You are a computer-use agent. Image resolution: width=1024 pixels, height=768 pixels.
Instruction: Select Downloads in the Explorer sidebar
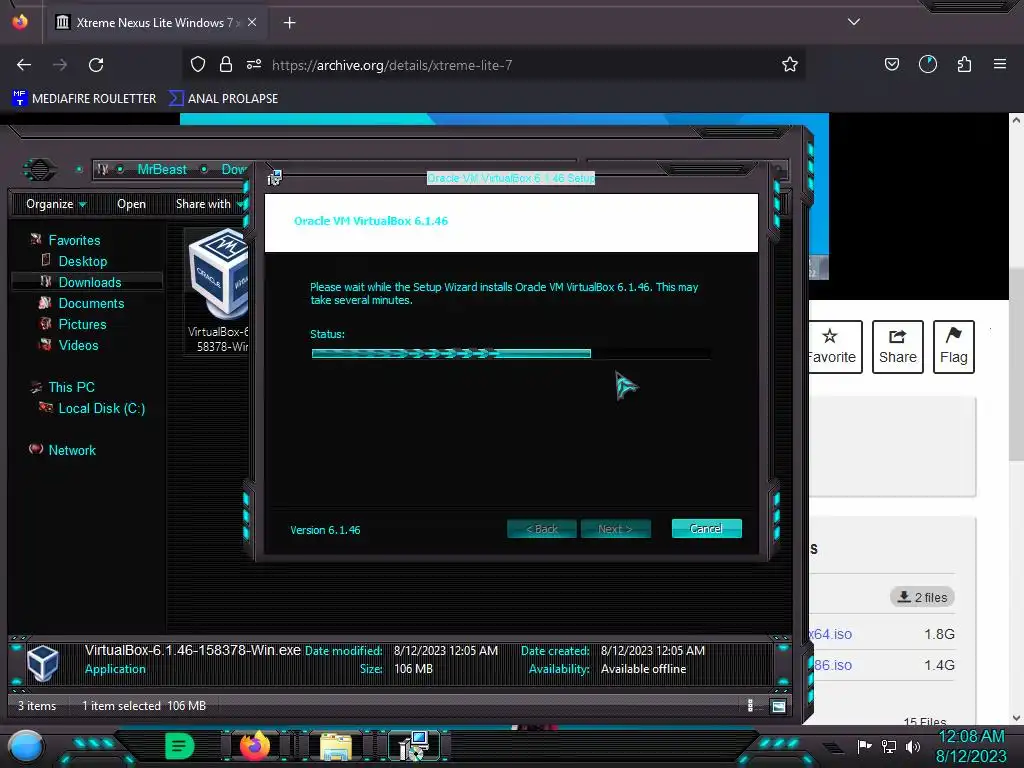pos(89,282)
